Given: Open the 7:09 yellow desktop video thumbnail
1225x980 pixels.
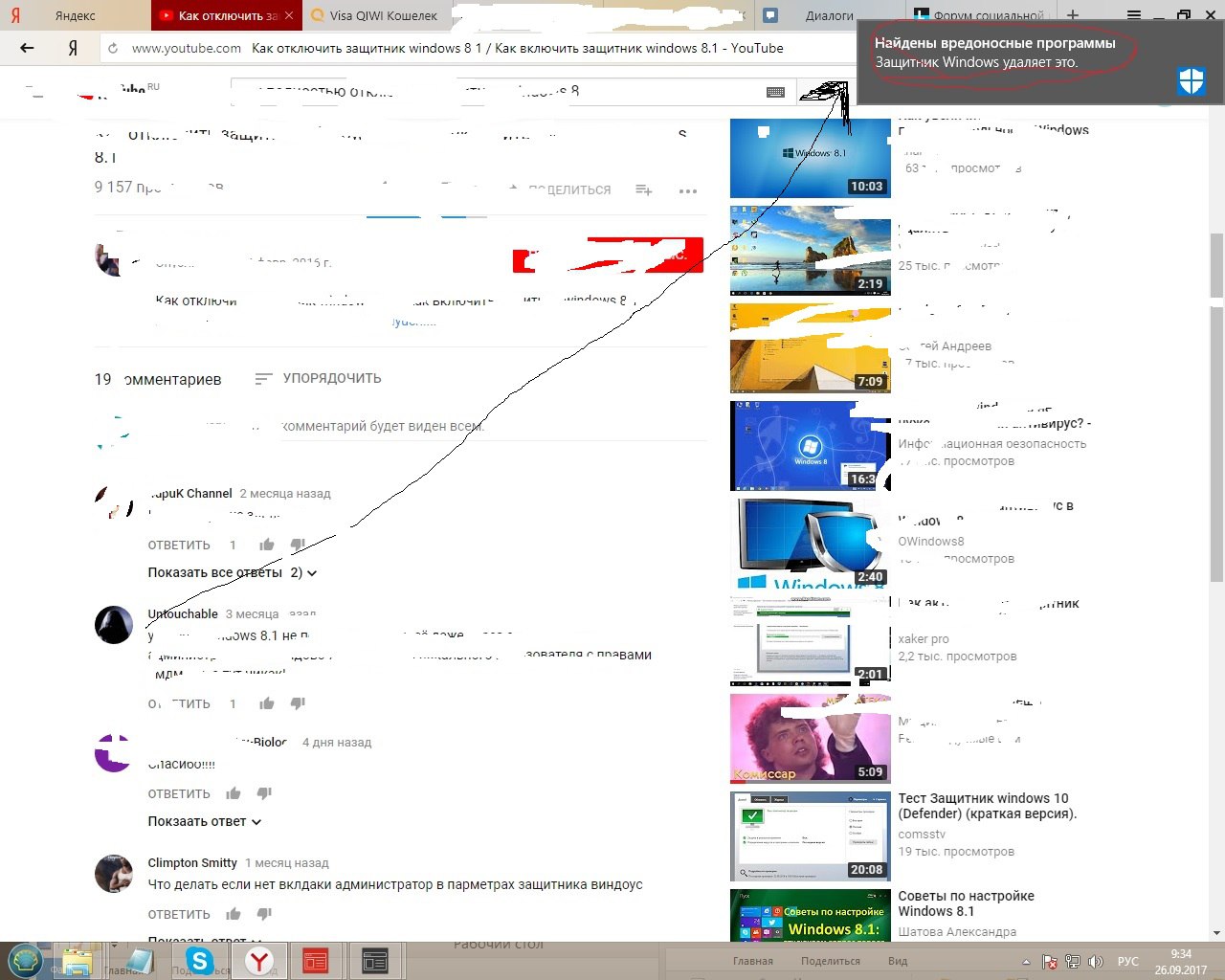Looking at the screenshot, I should pos(810,348).
